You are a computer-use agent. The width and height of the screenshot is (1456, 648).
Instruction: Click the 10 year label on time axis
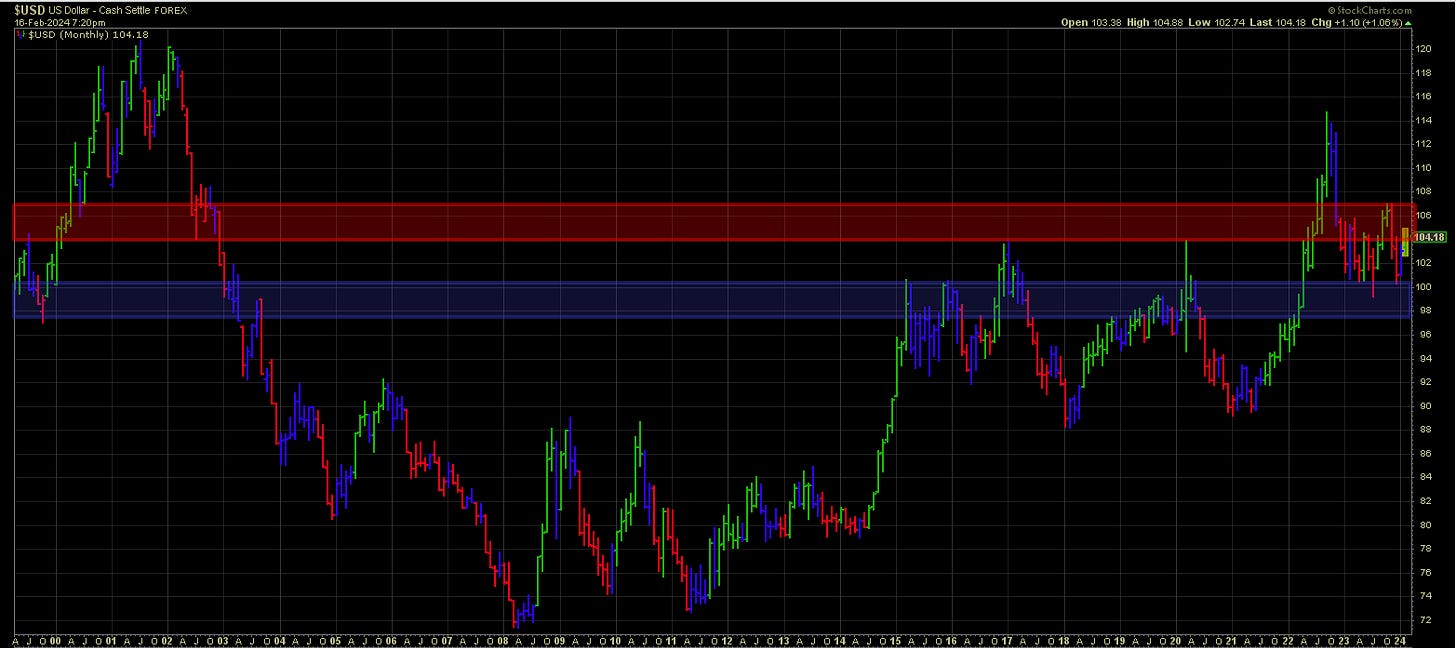click(615, 639)
